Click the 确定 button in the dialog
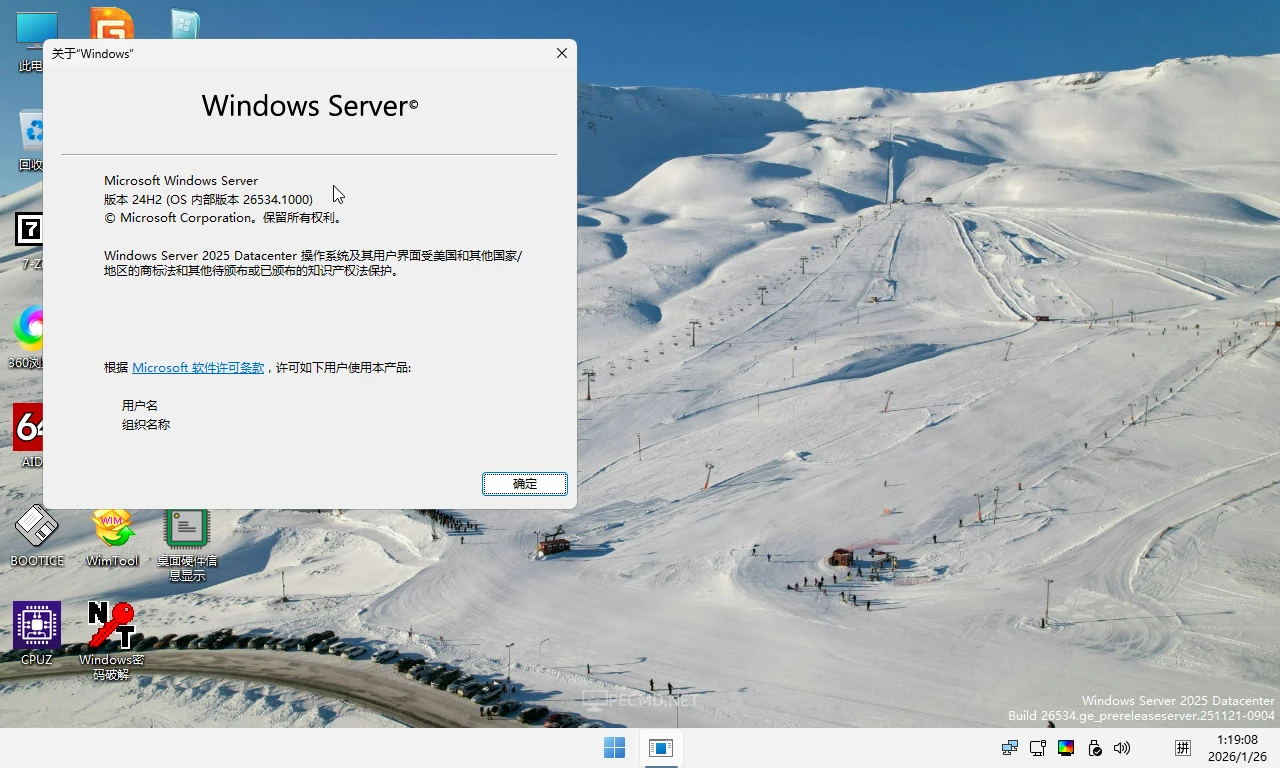Image resolution: width=1280 pixels, height=768 pixels. tap(524, 483)
